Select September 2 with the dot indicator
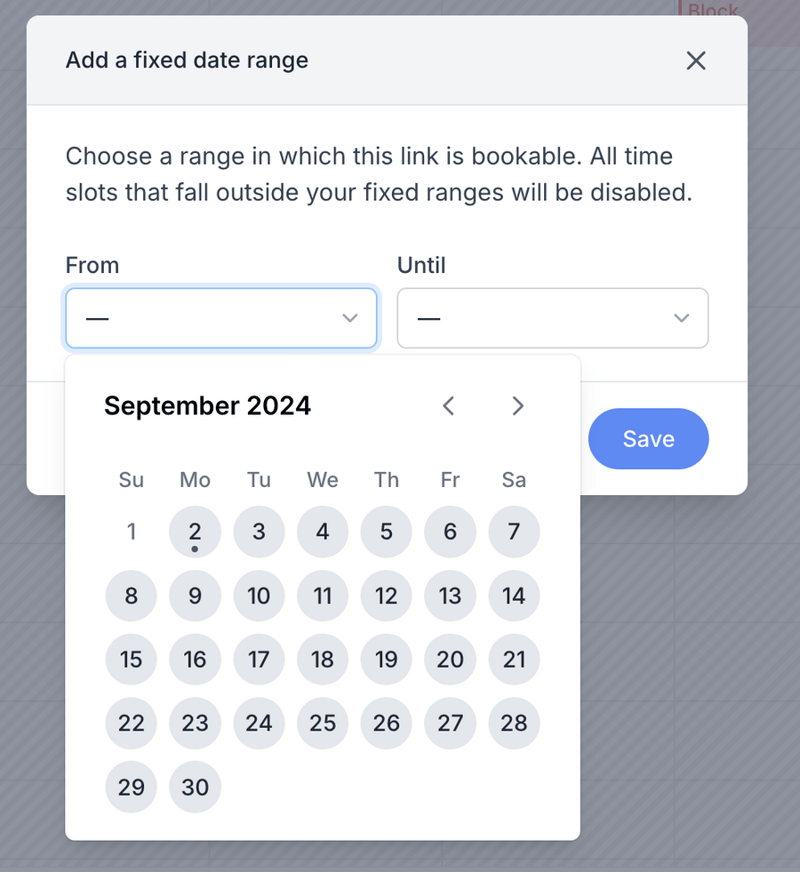Image resolution: width=800 pixels, height=872 pixels. tap(195, 531)
